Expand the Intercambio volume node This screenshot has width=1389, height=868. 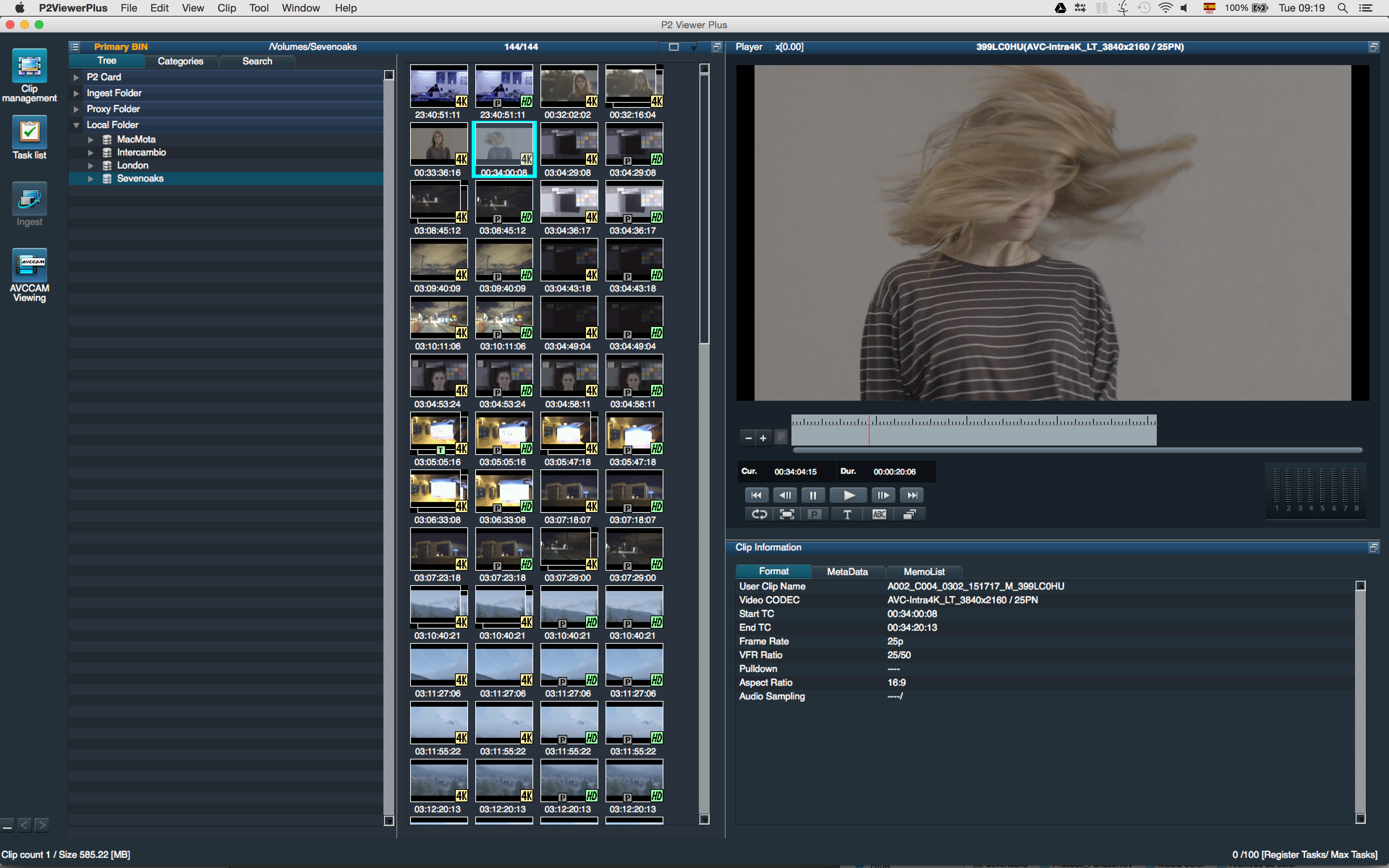91,153
